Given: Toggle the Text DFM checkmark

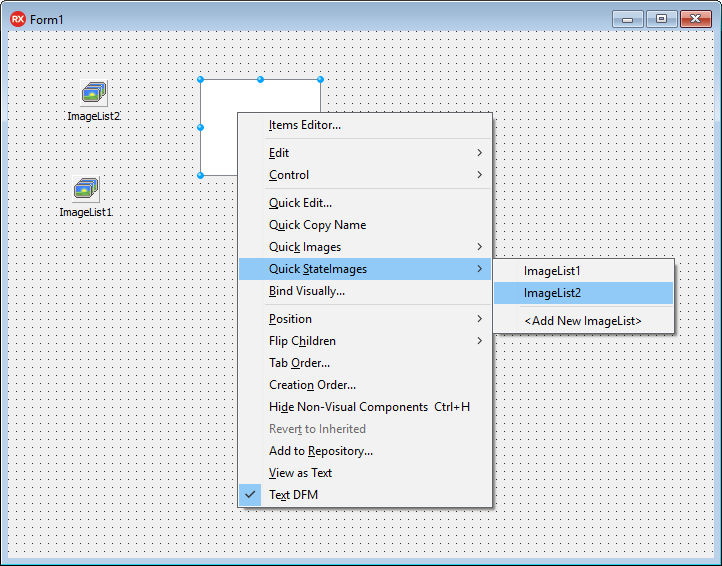Looking at the screenshot, I should point(250,495).
